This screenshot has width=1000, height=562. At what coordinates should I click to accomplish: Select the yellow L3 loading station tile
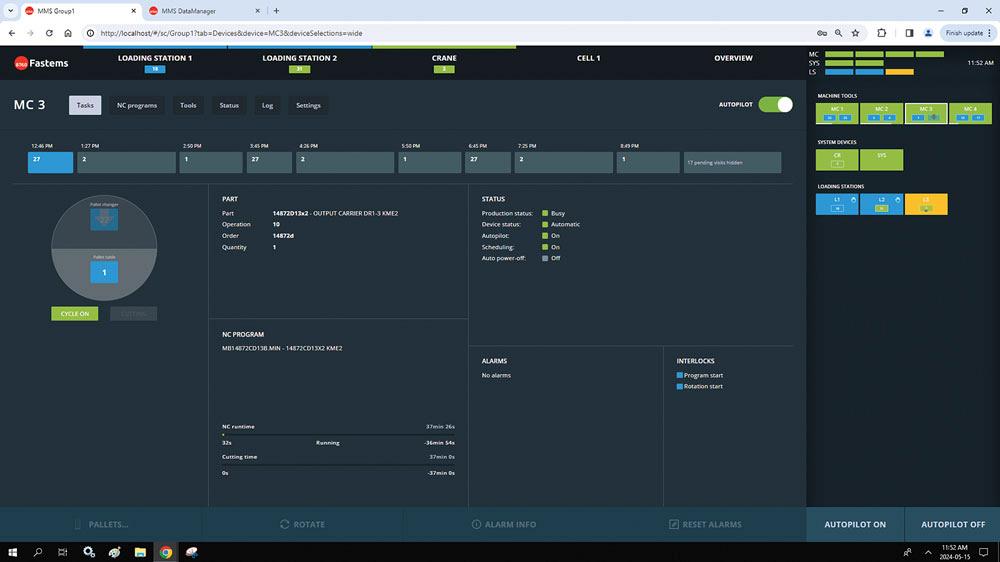click(x=926, y=204)
